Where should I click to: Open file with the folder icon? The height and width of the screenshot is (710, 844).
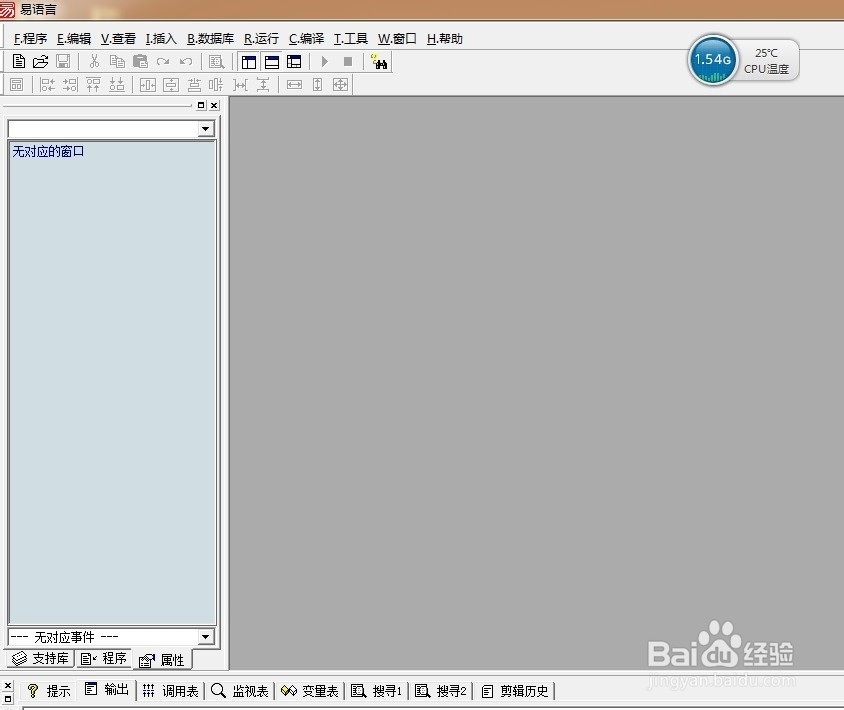[40, 61]
